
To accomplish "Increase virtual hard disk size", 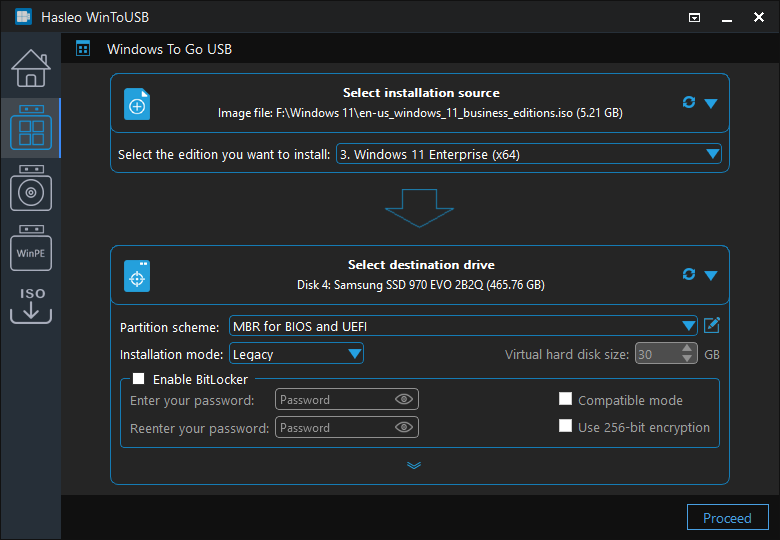I will [x=687, y=349].
